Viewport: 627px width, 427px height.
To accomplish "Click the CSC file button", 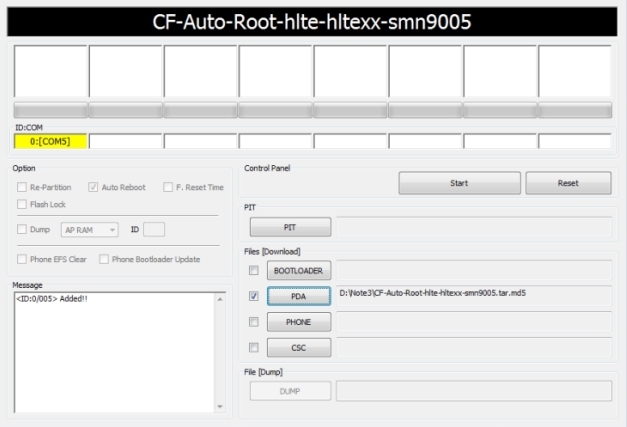I will 299,347.
